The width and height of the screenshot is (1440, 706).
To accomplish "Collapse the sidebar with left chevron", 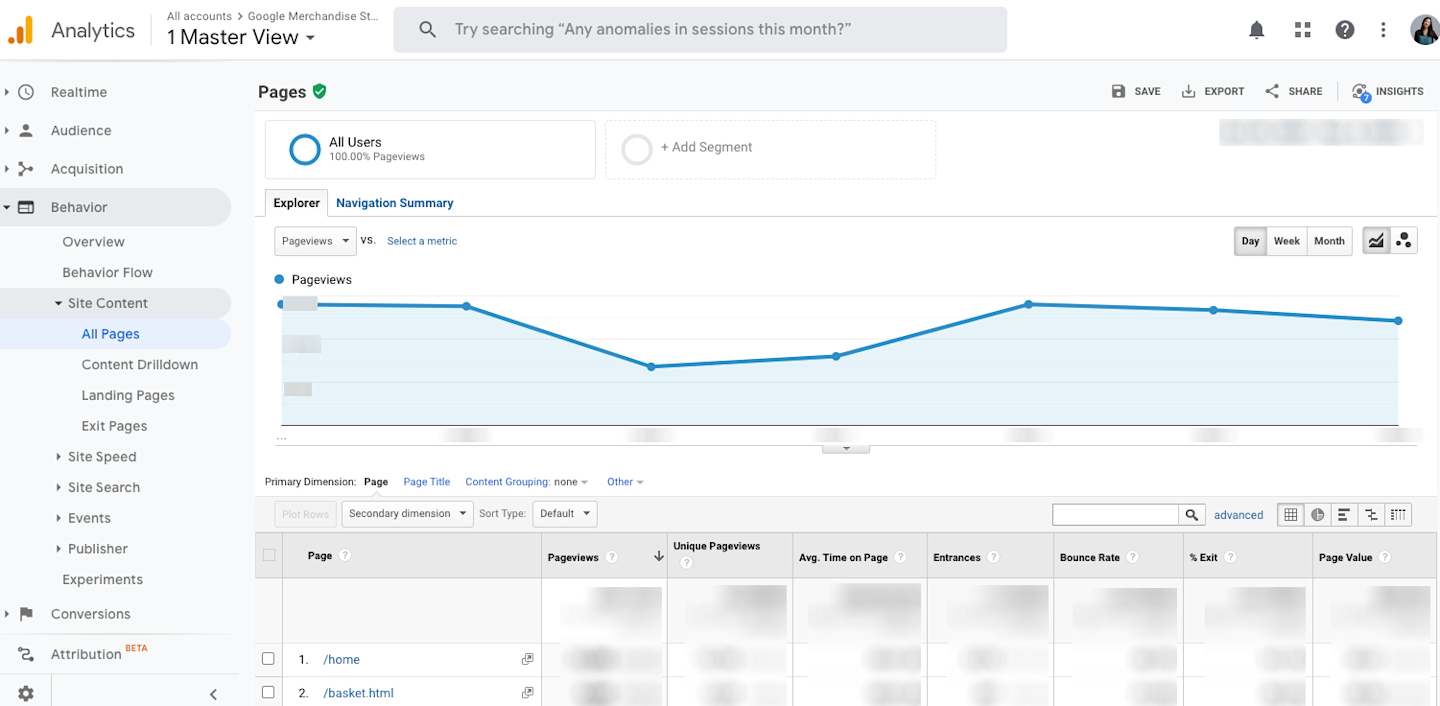I will point(213,694).
